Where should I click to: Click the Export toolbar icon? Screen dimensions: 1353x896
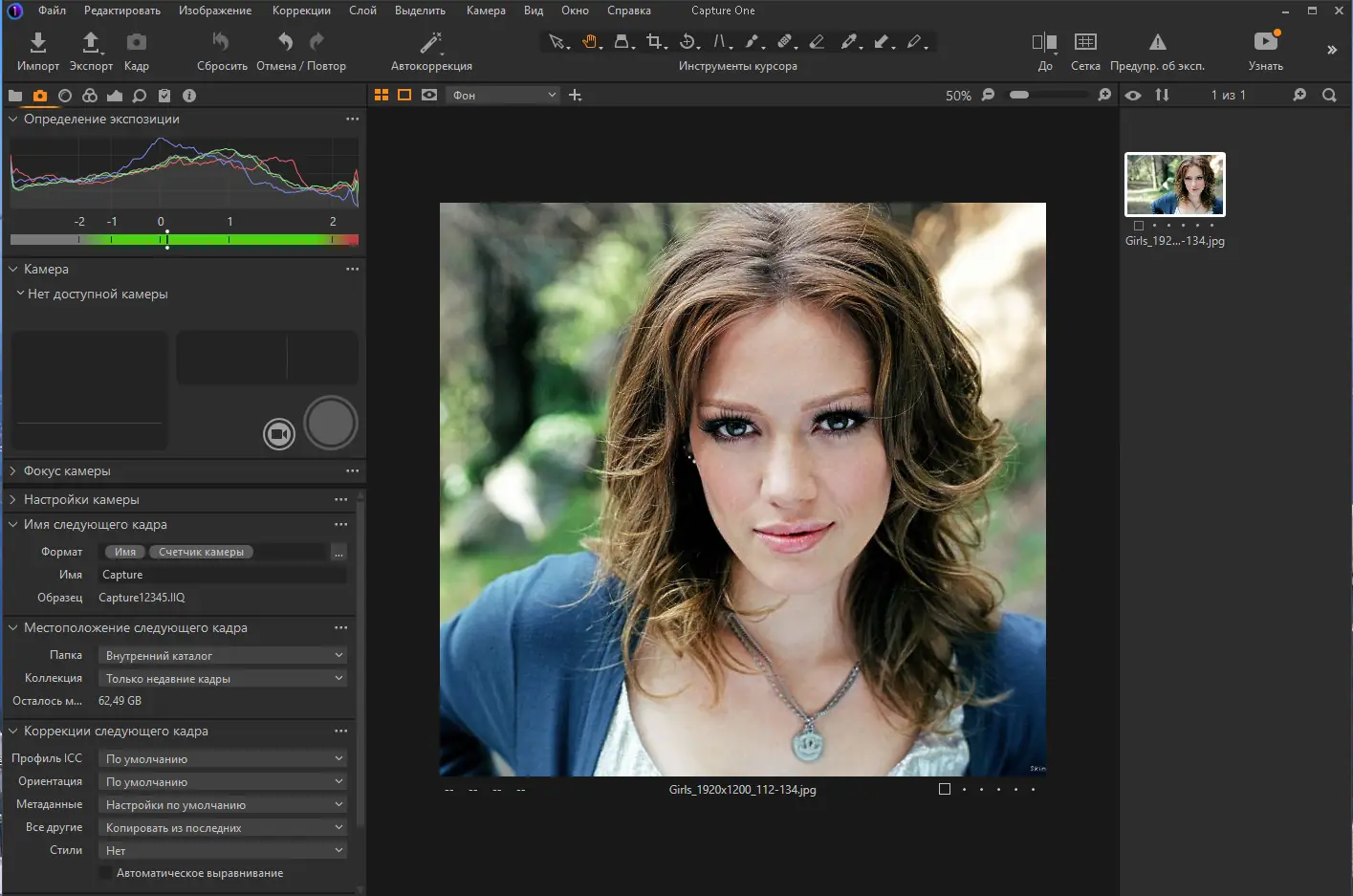coord(91,43)
